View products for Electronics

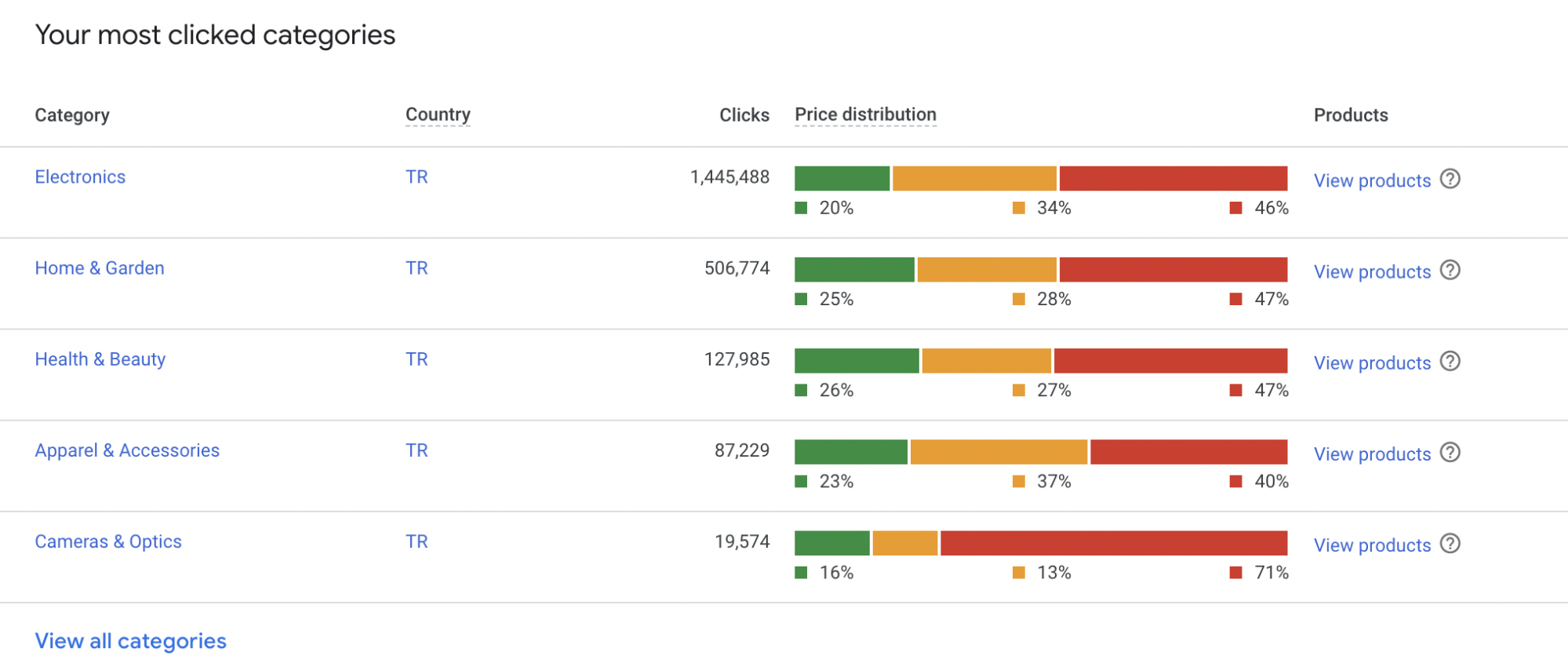pos(1372,180)
